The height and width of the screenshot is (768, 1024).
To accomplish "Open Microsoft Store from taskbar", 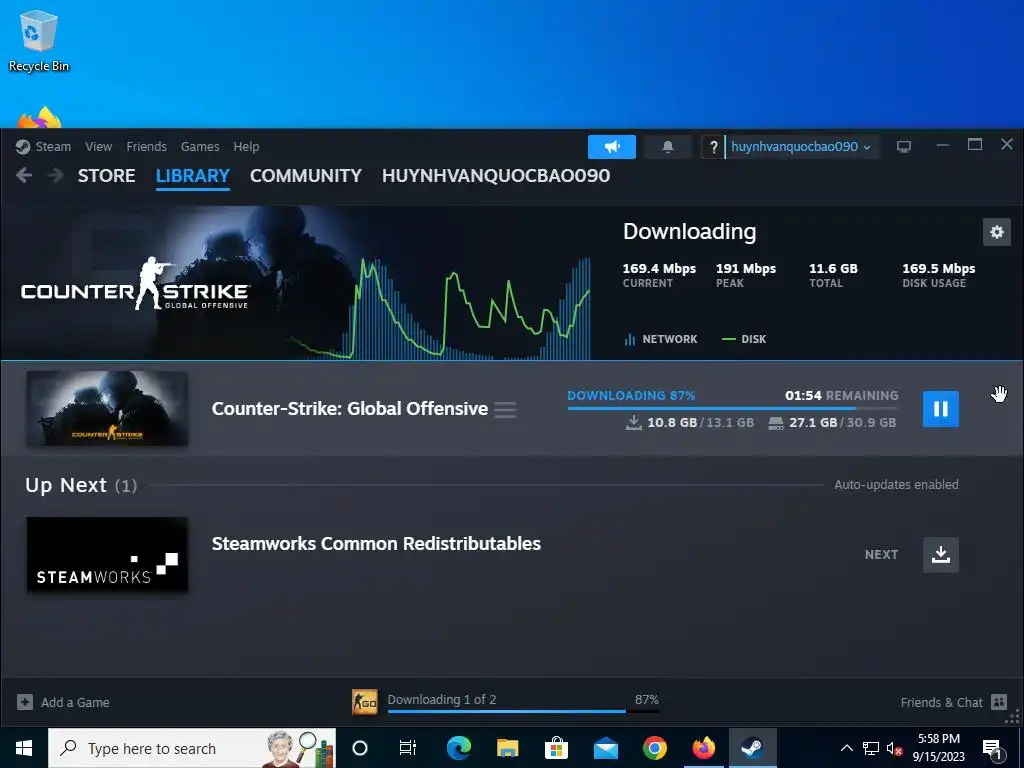I will tap(556, 748).
